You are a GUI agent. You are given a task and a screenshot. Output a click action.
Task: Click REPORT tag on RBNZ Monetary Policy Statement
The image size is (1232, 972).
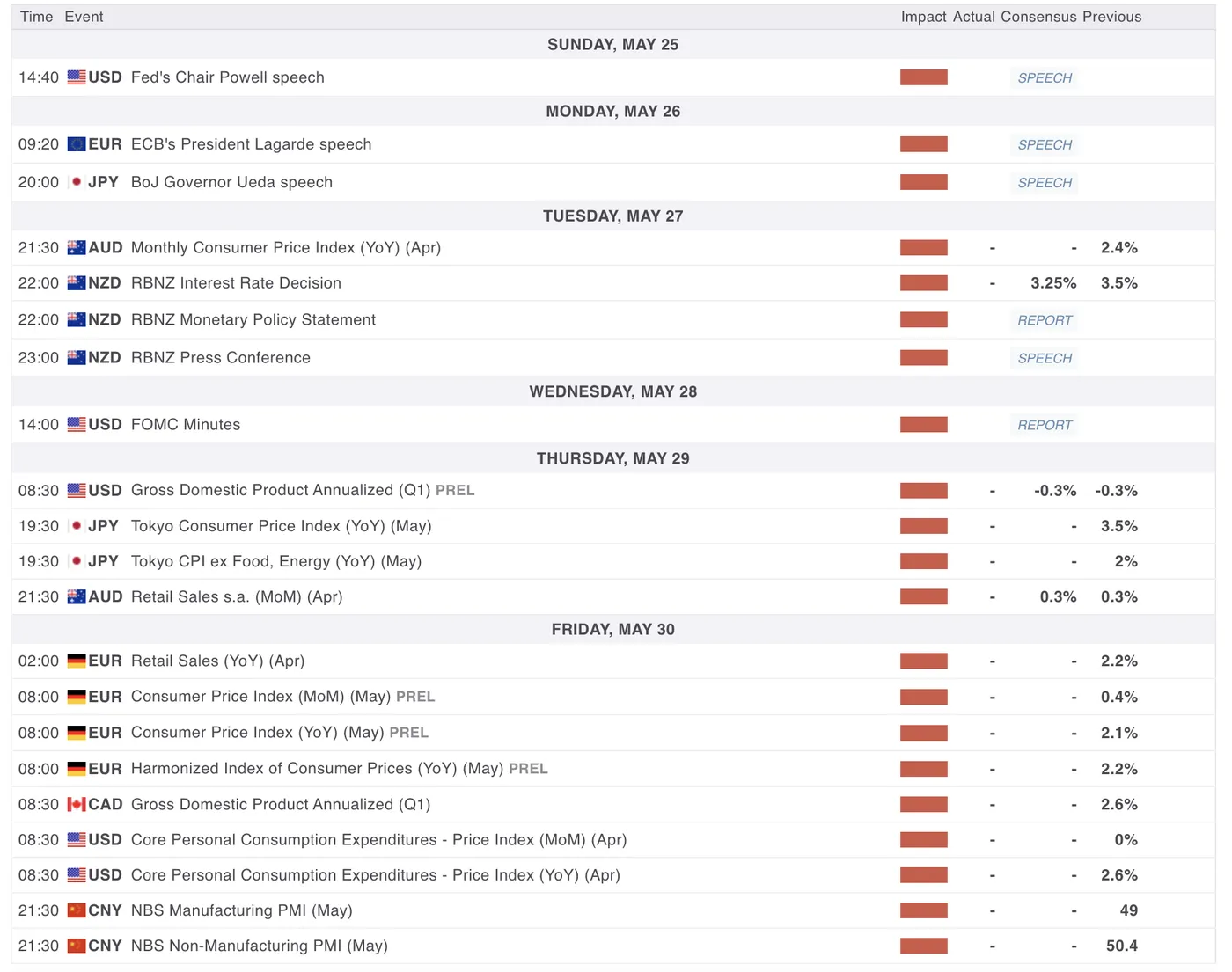[1045, 321]
